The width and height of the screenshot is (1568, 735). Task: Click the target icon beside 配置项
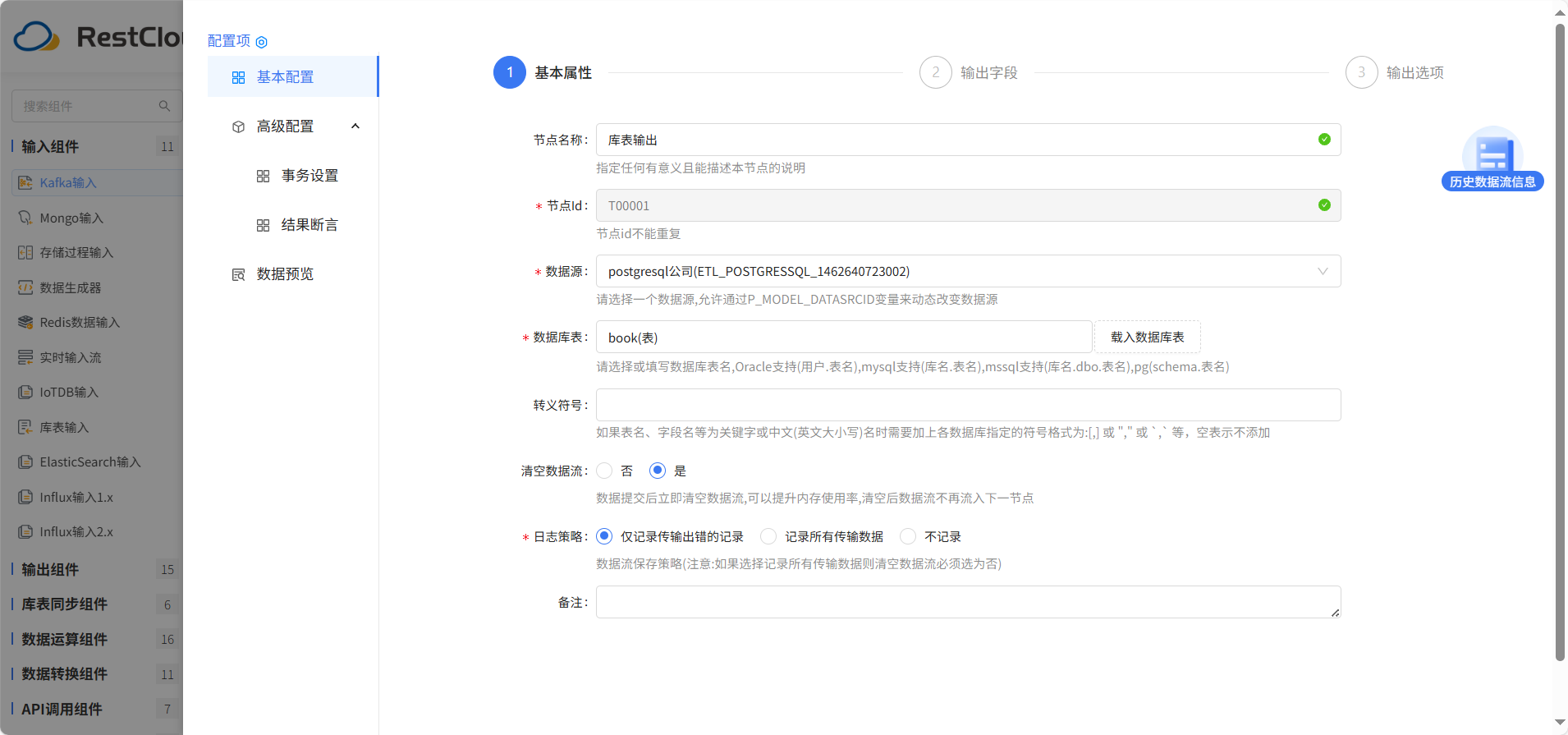(x=262, y=42)
